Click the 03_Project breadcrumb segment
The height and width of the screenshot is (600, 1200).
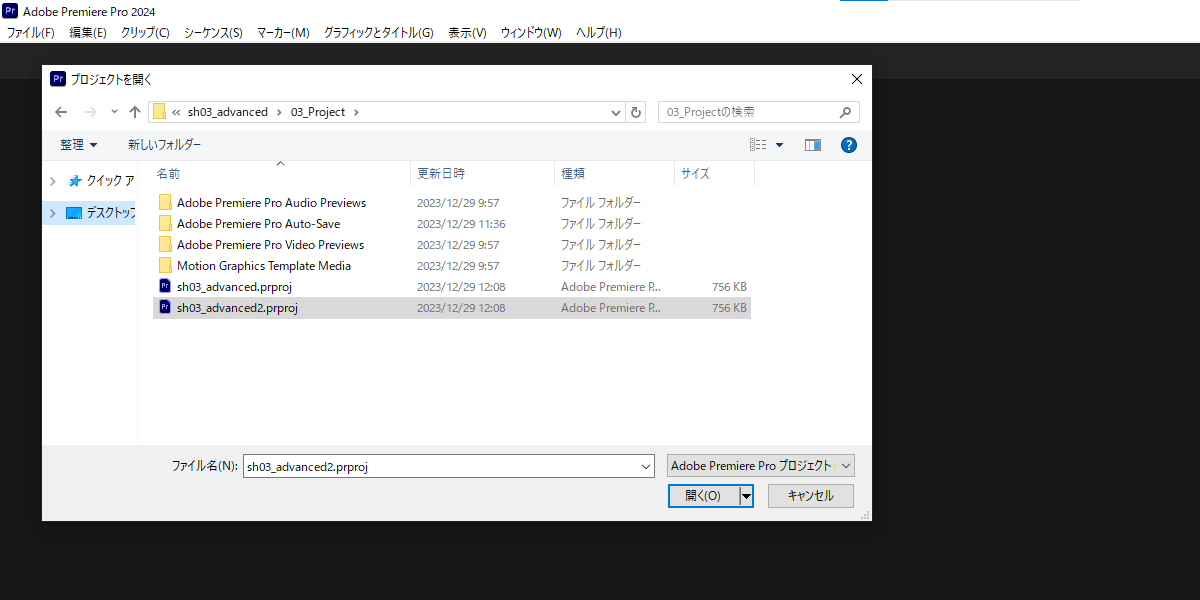[318, 112]
